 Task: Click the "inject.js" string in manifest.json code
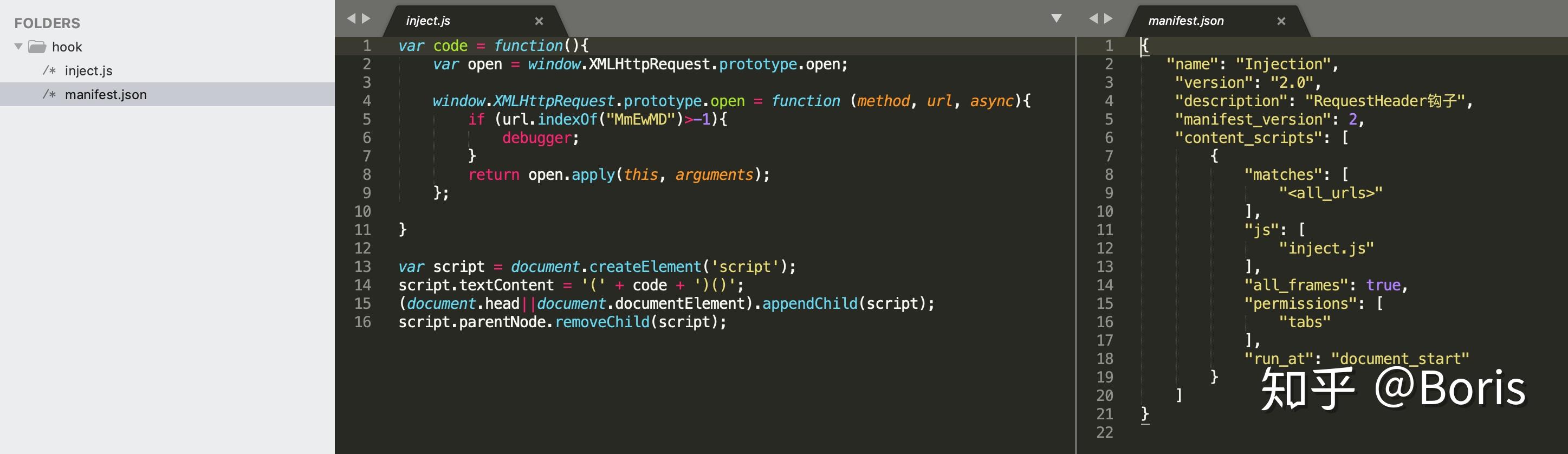(x=1326, y=248)
